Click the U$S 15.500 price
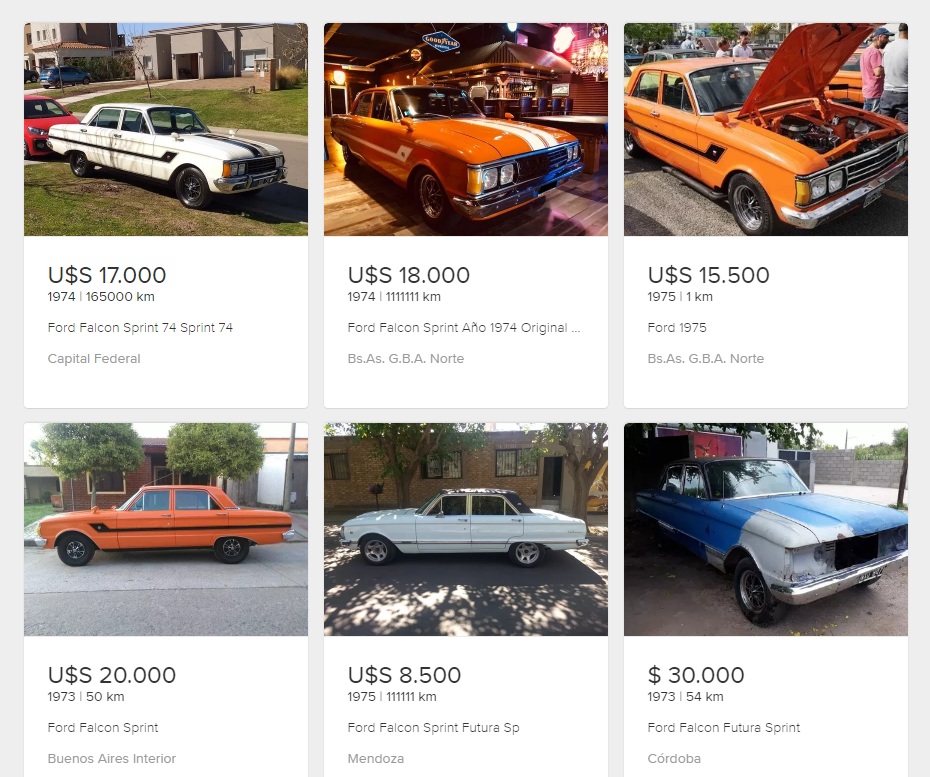Screen dimensions: 930x777 click(x=708, y=275)
